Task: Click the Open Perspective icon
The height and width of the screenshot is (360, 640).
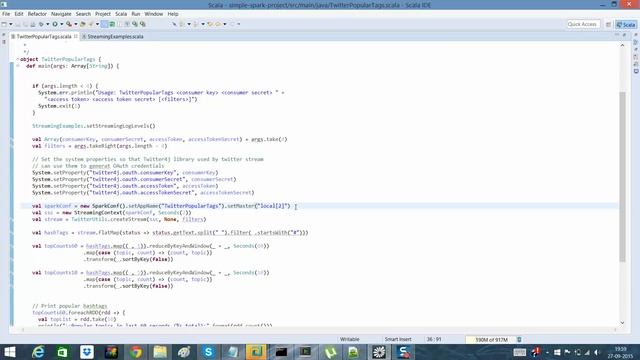Action: (x=608, y=24)
